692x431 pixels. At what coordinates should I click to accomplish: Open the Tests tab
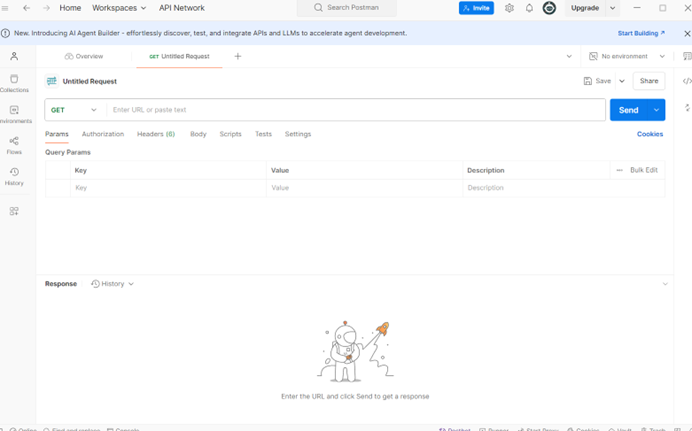(263, 134)
